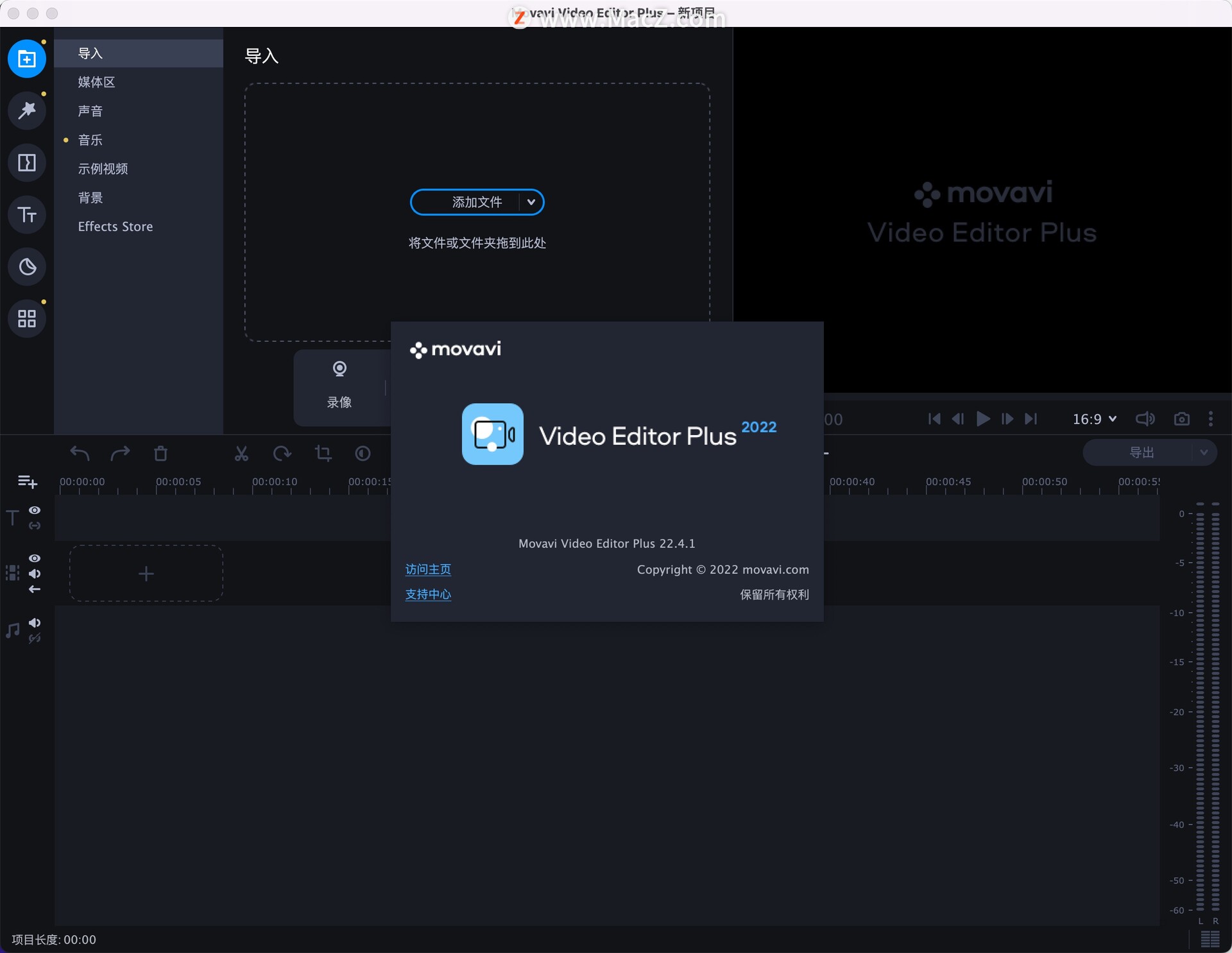Image resolution: width=1232 pixels, height=953 pixels.
Task: Open the Titles text panel
Action: pos(27,214)
